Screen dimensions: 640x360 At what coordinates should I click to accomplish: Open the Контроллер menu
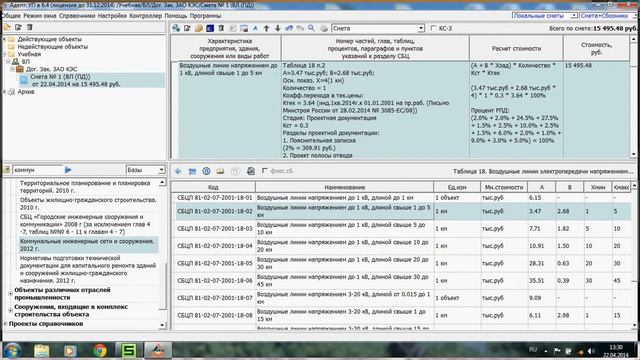click(x=146, y=16)
